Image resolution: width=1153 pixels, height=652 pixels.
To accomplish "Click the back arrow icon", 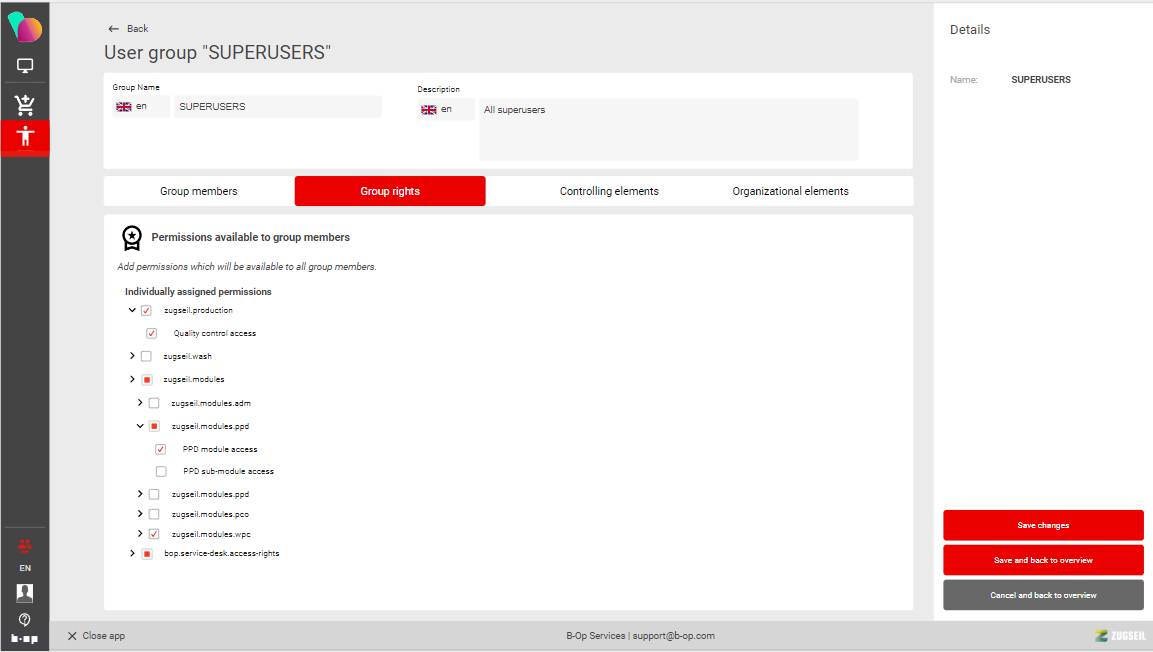I will tap(113, 29).
